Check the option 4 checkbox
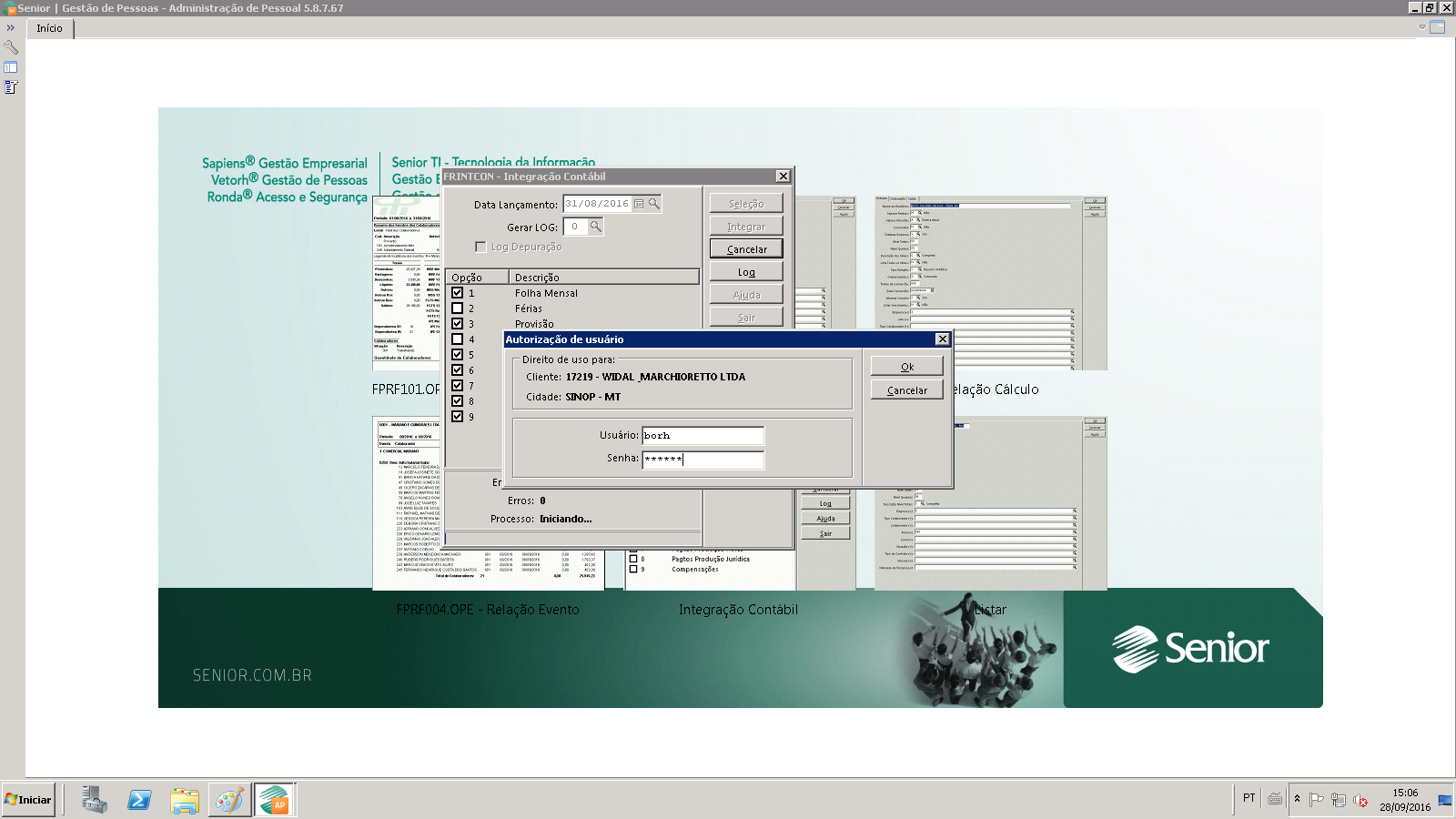 click(458, 339)
